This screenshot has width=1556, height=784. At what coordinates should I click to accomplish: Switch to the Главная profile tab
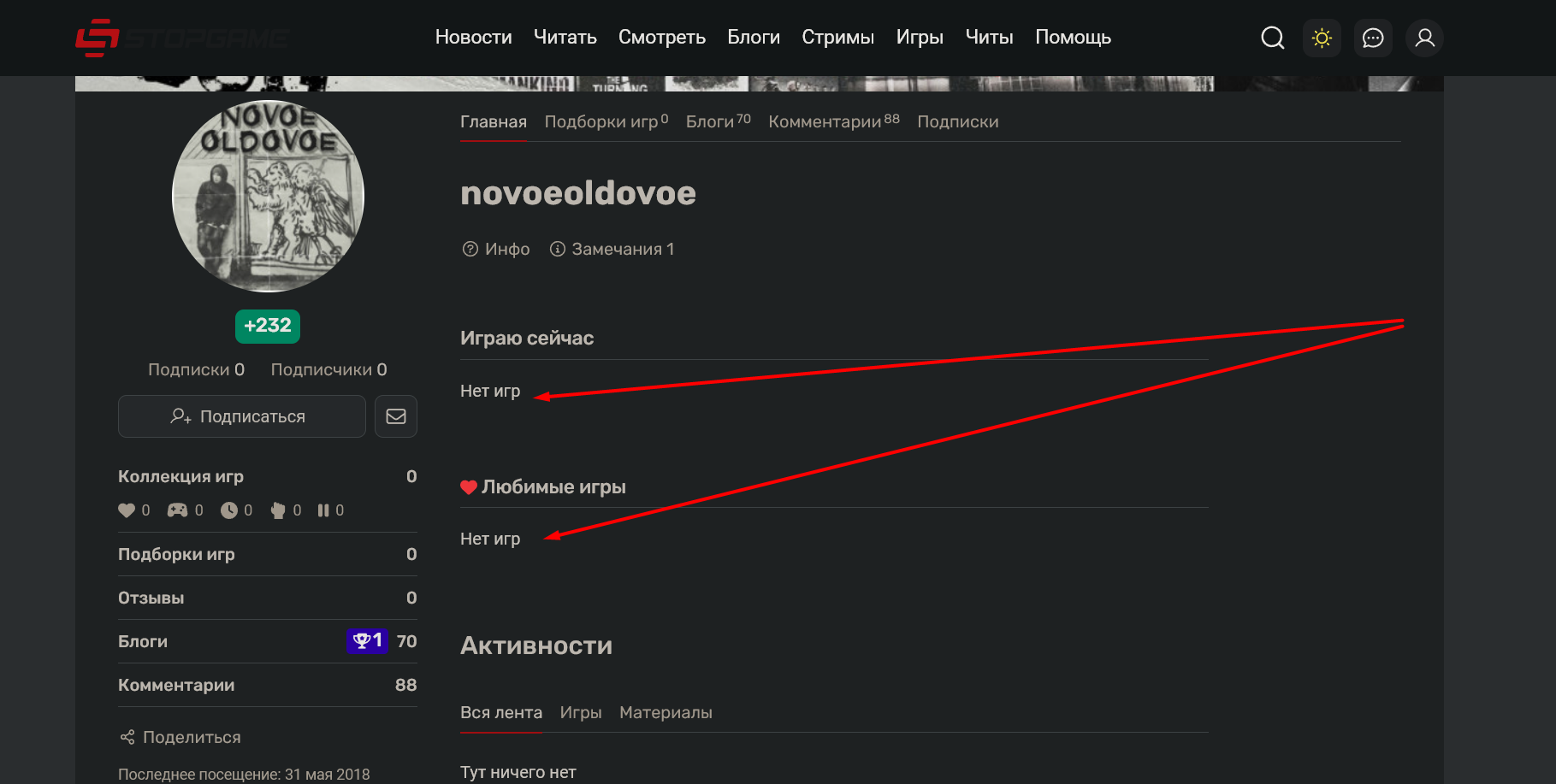point(494,122)
